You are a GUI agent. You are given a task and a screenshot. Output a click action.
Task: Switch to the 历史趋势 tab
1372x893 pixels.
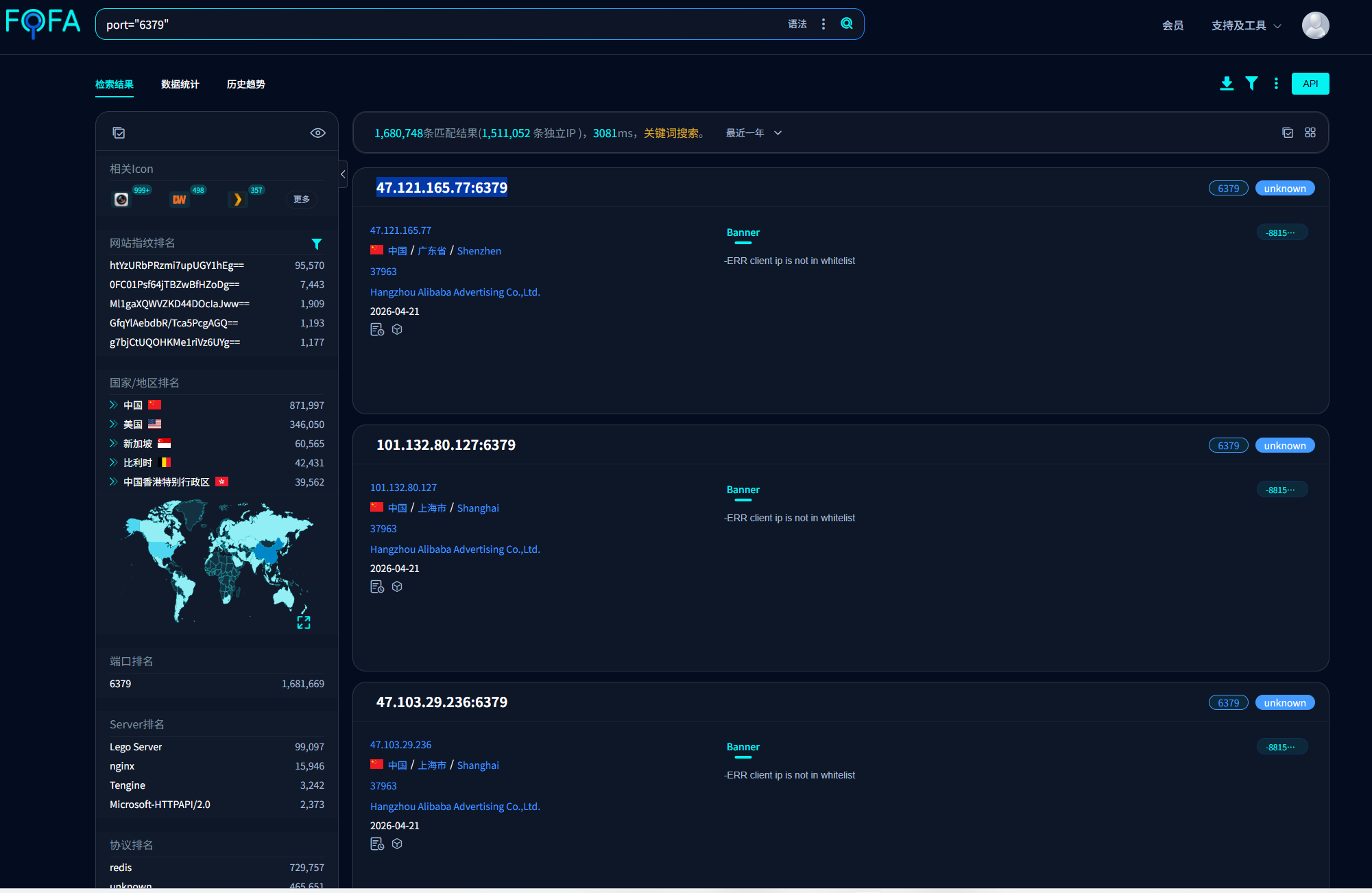[245, 84]
